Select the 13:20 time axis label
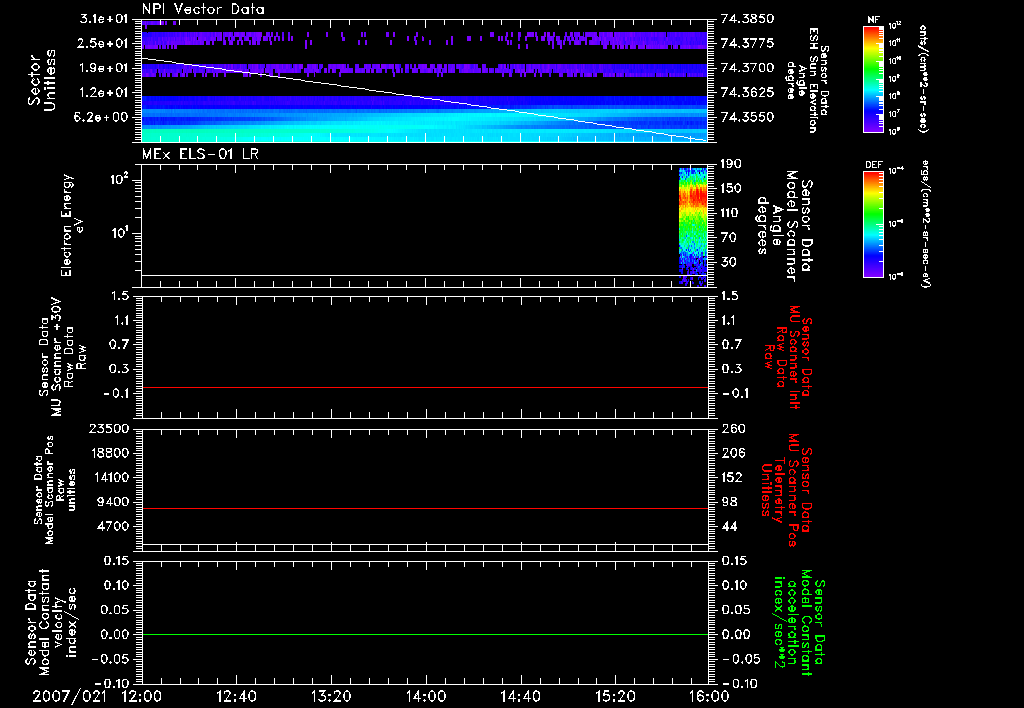1024x708 pixels. [x=331, y=695]
